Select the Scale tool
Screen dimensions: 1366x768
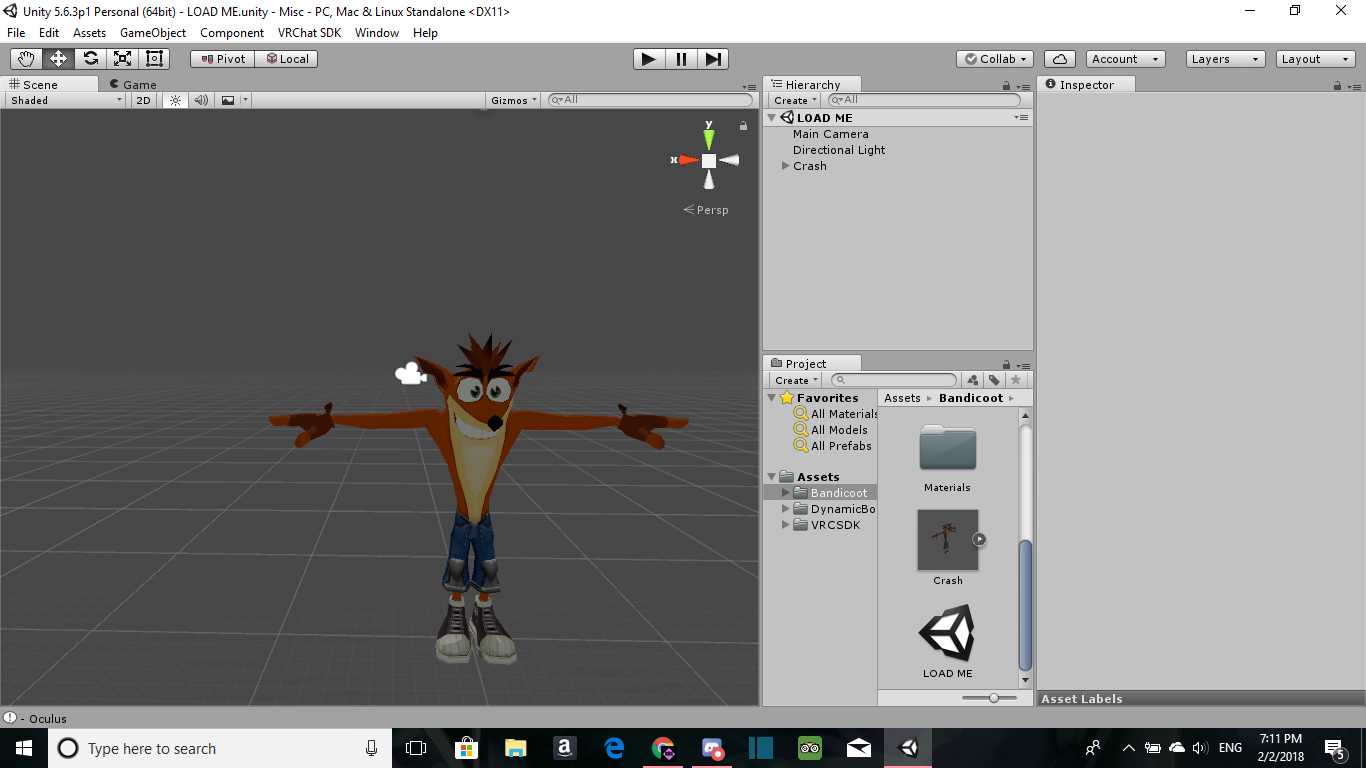[x=122, y=59]
